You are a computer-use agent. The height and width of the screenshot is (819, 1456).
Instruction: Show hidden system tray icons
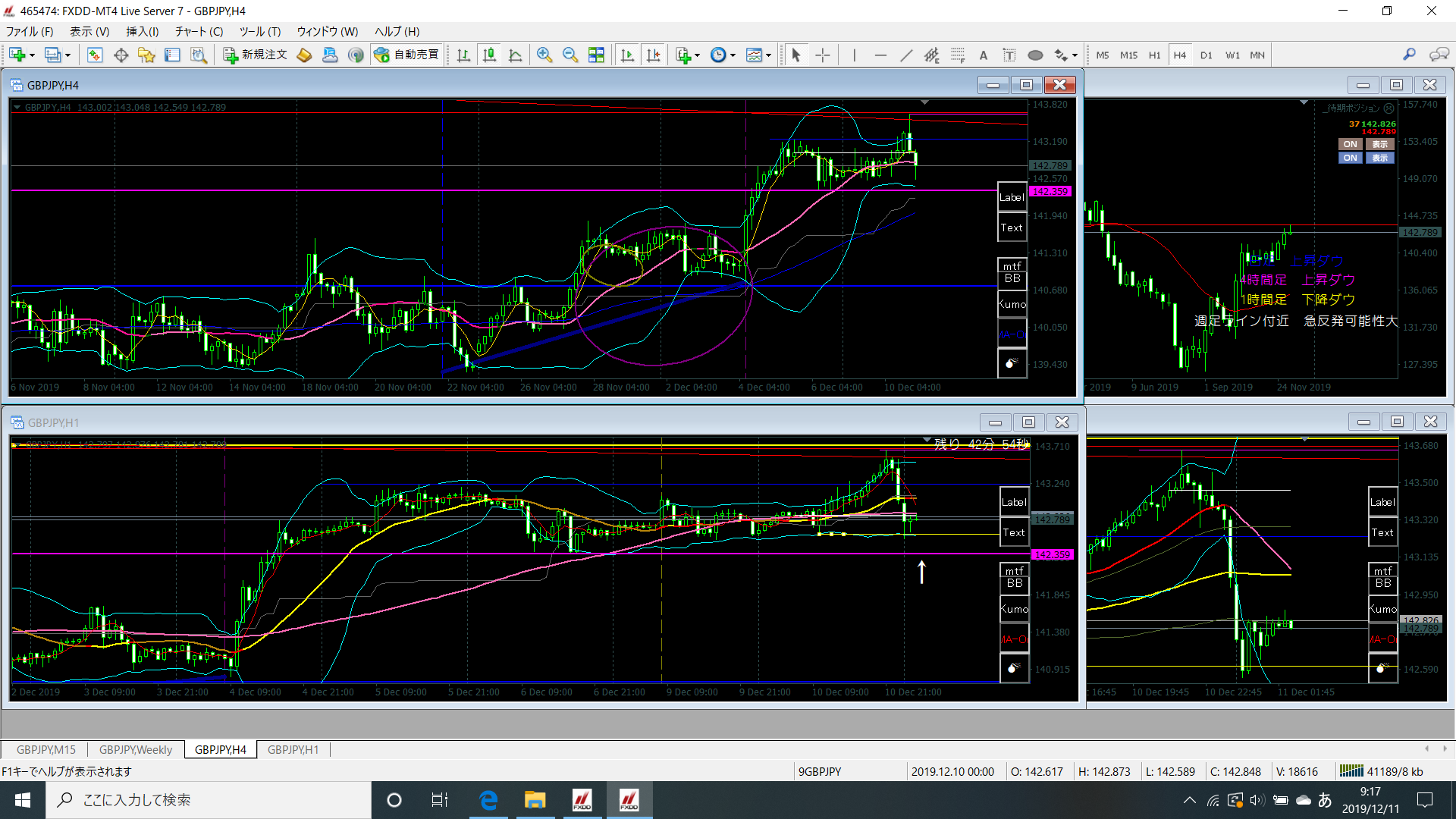pyautogui.click(x=1189, y=800)
